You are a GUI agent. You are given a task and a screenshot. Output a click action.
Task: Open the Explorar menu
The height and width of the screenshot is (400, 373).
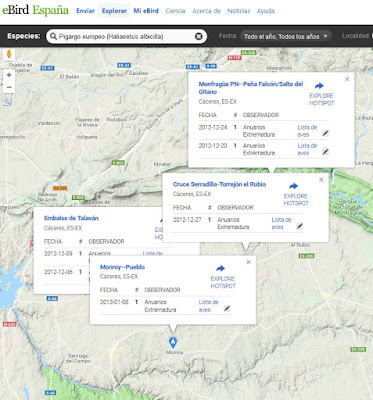point(114,11)
